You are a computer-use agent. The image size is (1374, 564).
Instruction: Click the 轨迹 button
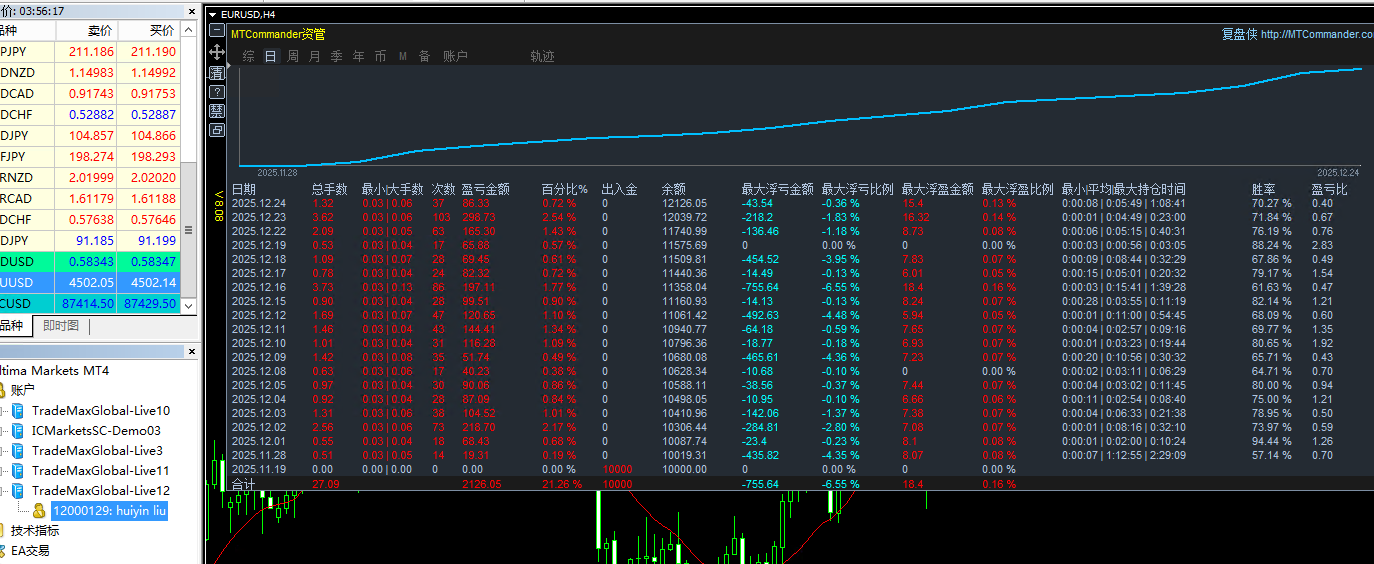click(542, 56)
